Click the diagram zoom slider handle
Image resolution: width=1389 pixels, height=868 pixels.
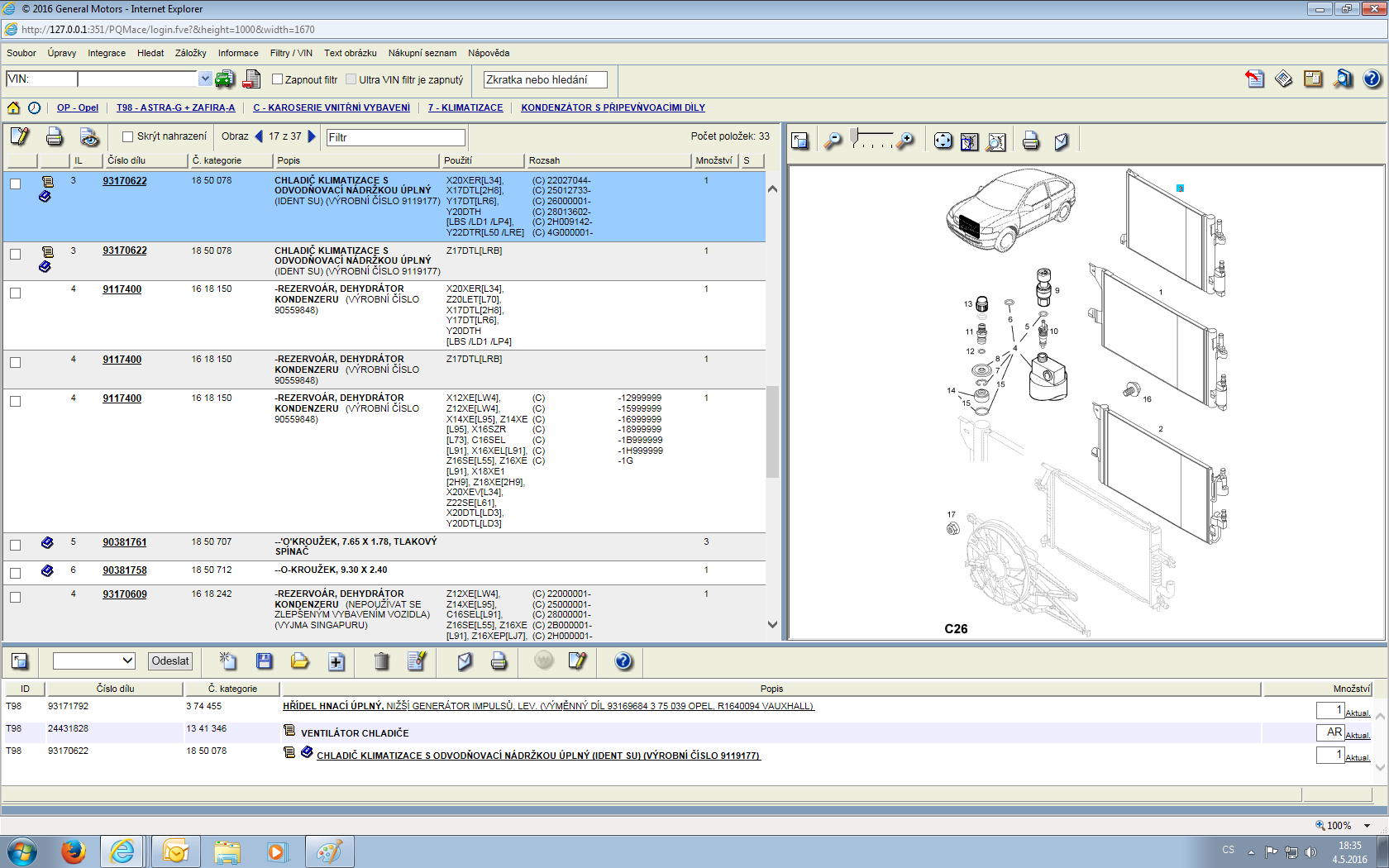pyautogui.click(x=855, y=135)
